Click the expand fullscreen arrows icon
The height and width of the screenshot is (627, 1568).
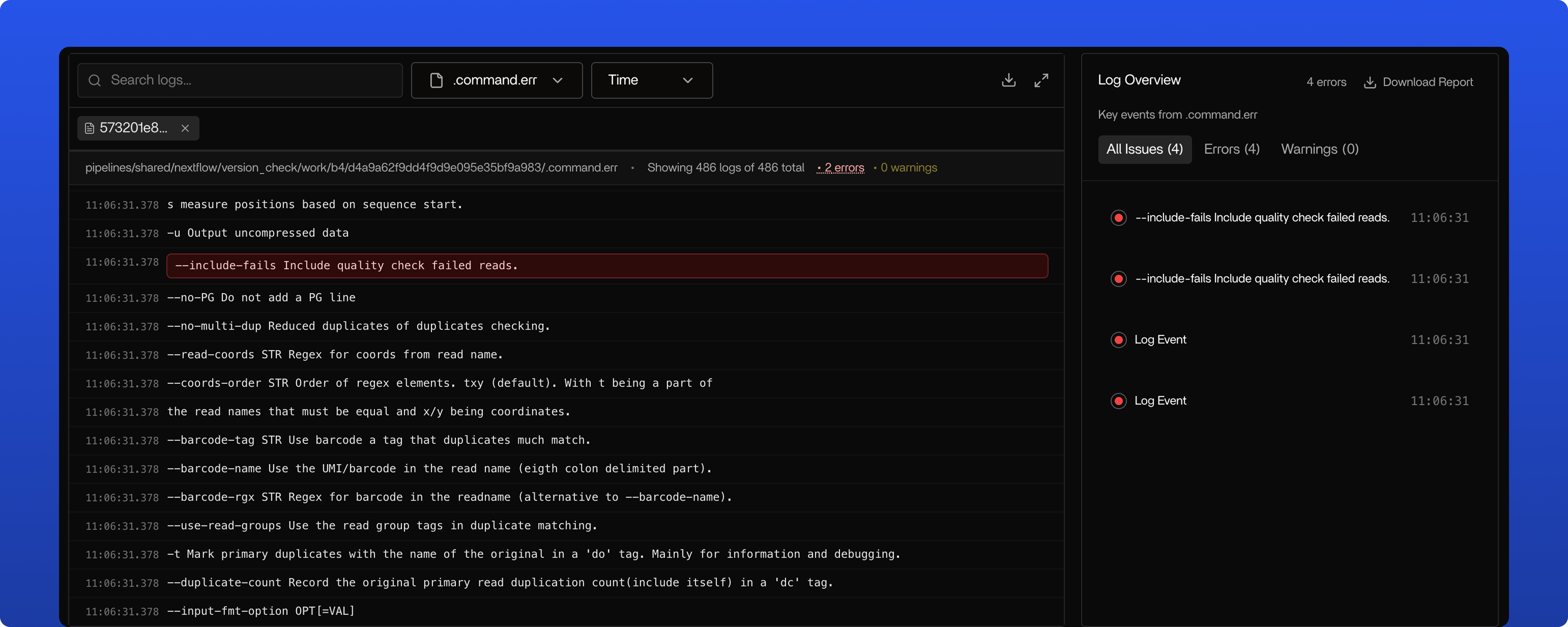[1041, 80]
